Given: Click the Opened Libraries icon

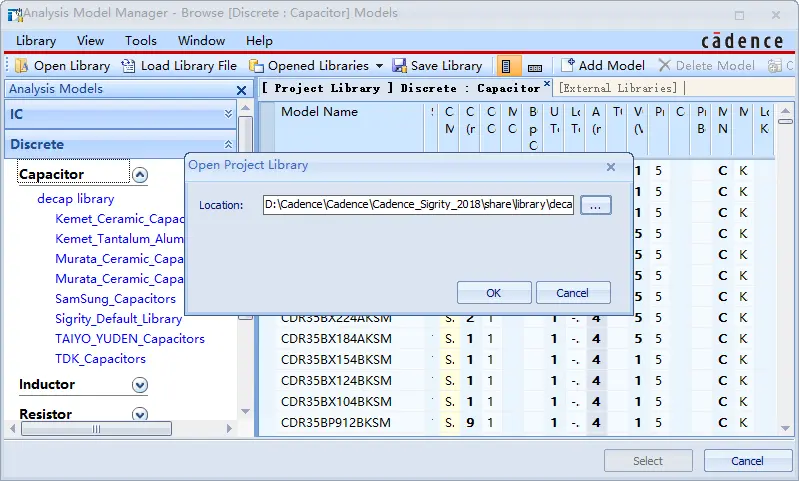Looking at the screenshot, I should click(256, 66).
